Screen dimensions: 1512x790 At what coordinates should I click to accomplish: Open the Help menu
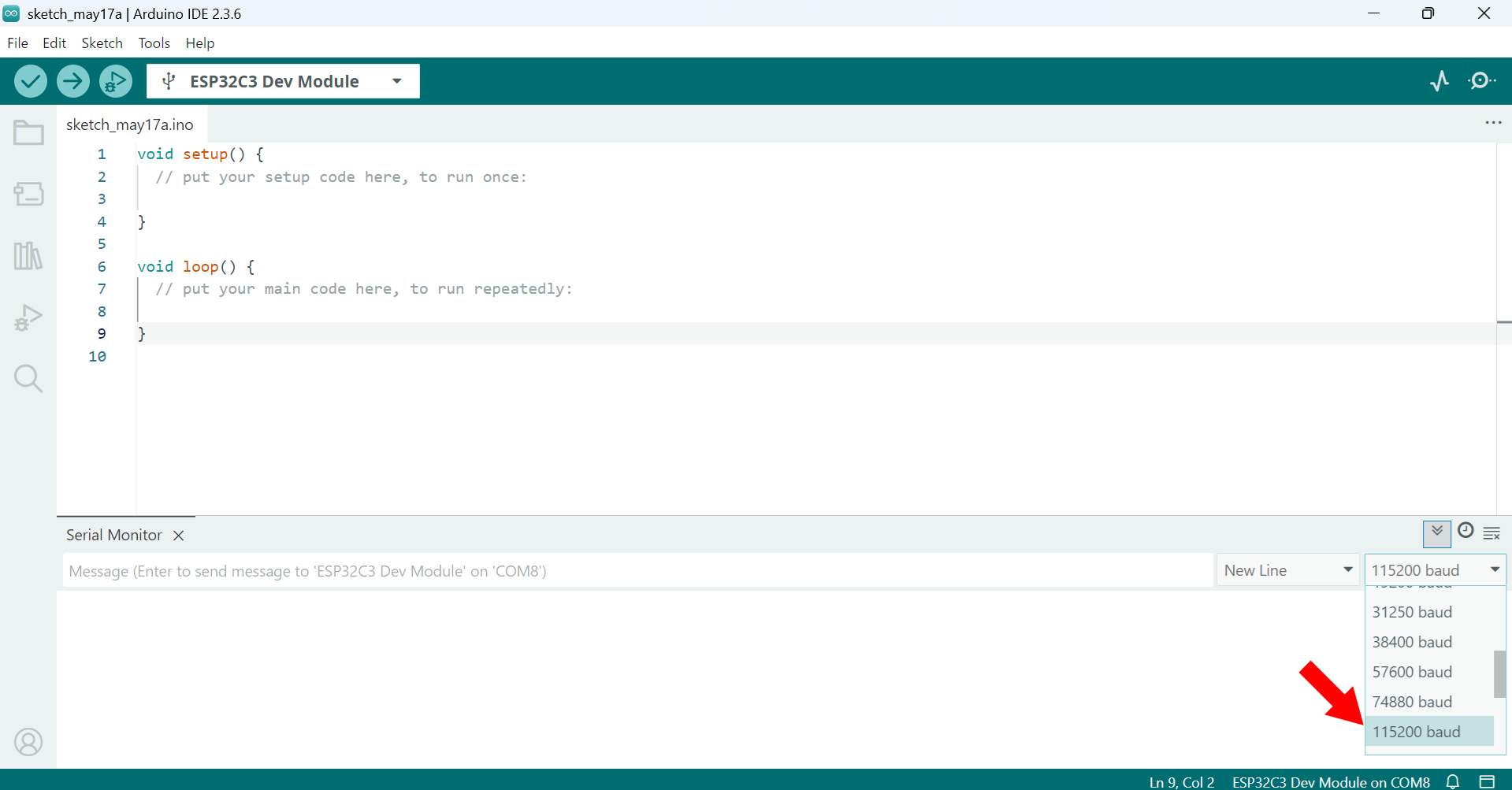click(199, 43)
